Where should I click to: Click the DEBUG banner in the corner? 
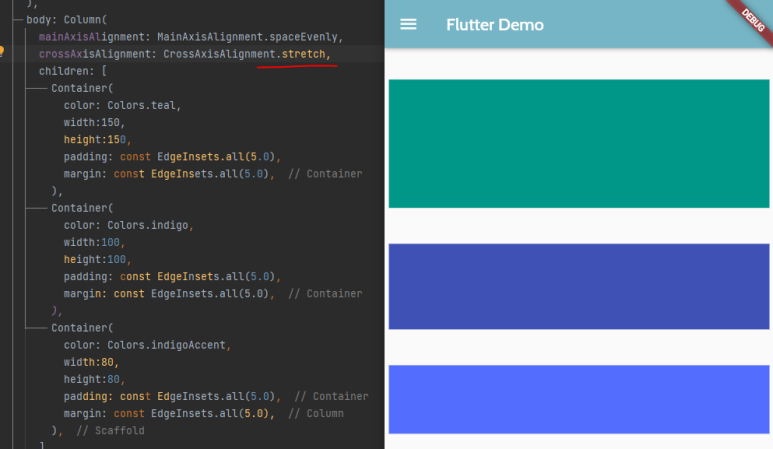[753, 20]
